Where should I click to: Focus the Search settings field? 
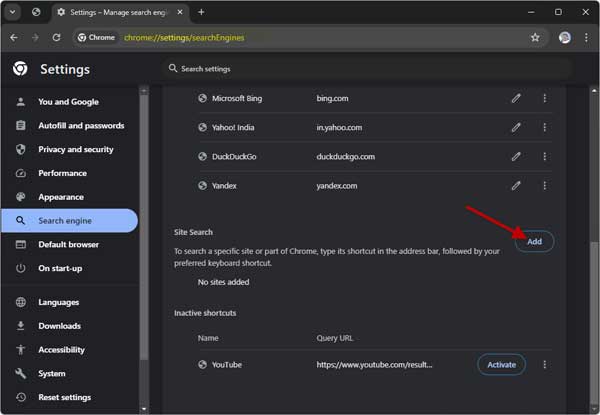pos(367,69)
